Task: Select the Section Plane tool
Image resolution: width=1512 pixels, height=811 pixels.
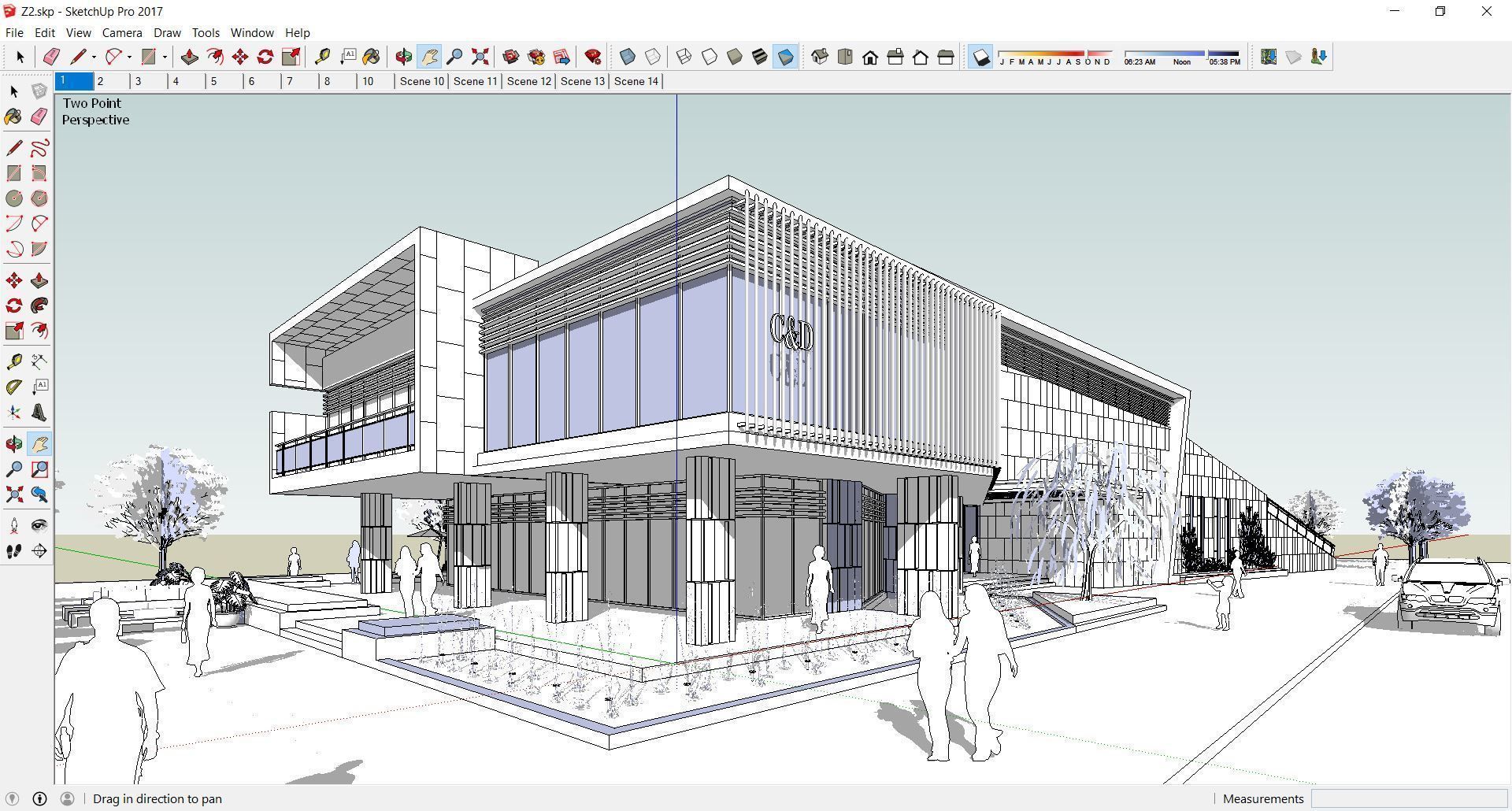Action: pyautogui.click(x=39, y=551)
